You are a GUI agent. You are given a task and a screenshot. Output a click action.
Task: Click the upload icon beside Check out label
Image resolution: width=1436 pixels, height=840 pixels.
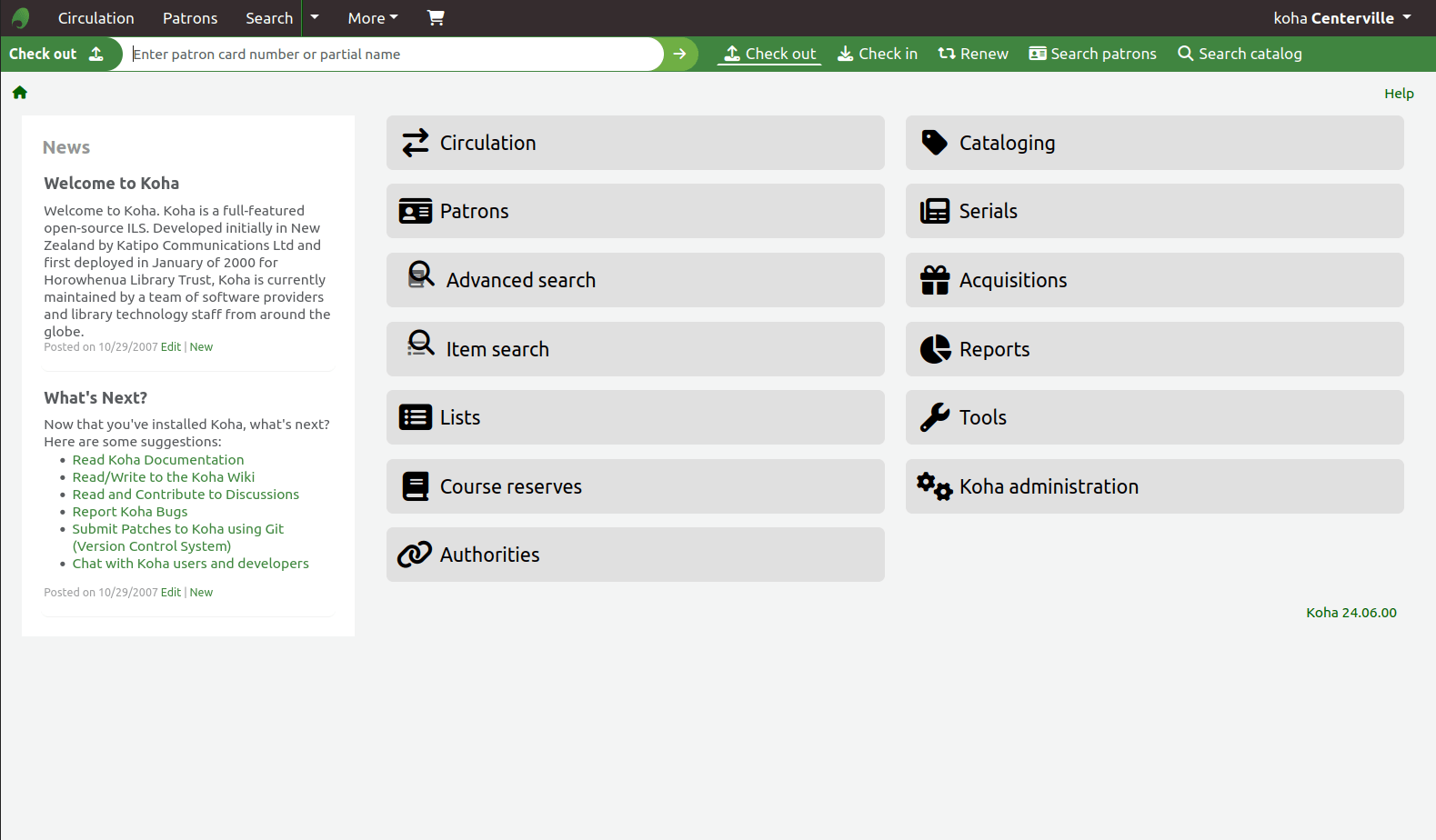point(96,54)
